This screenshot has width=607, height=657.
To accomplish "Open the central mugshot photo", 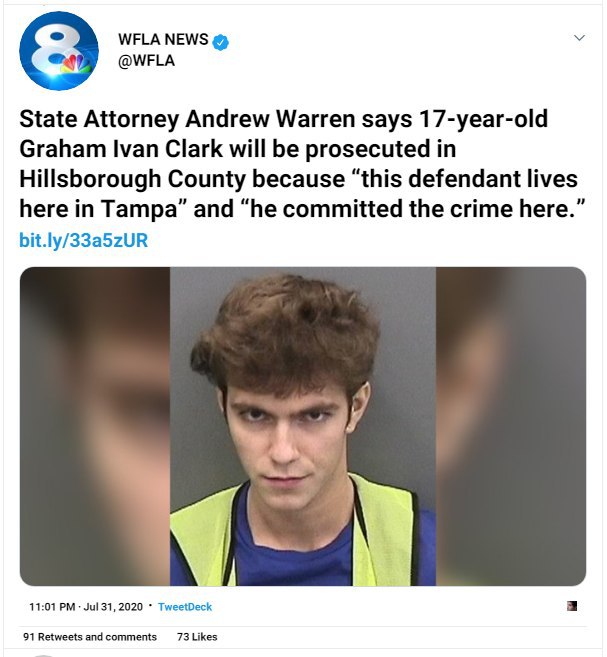I will [x=303, y=426].
